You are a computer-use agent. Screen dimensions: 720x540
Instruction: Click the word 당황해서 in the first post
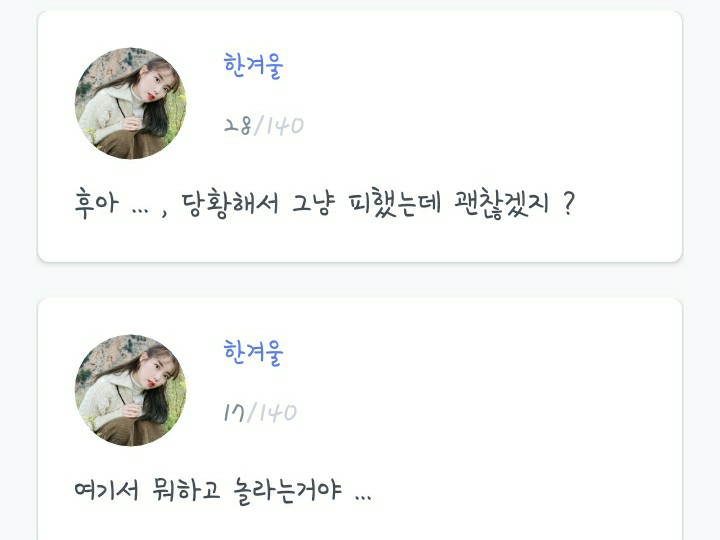click(230, 203)
